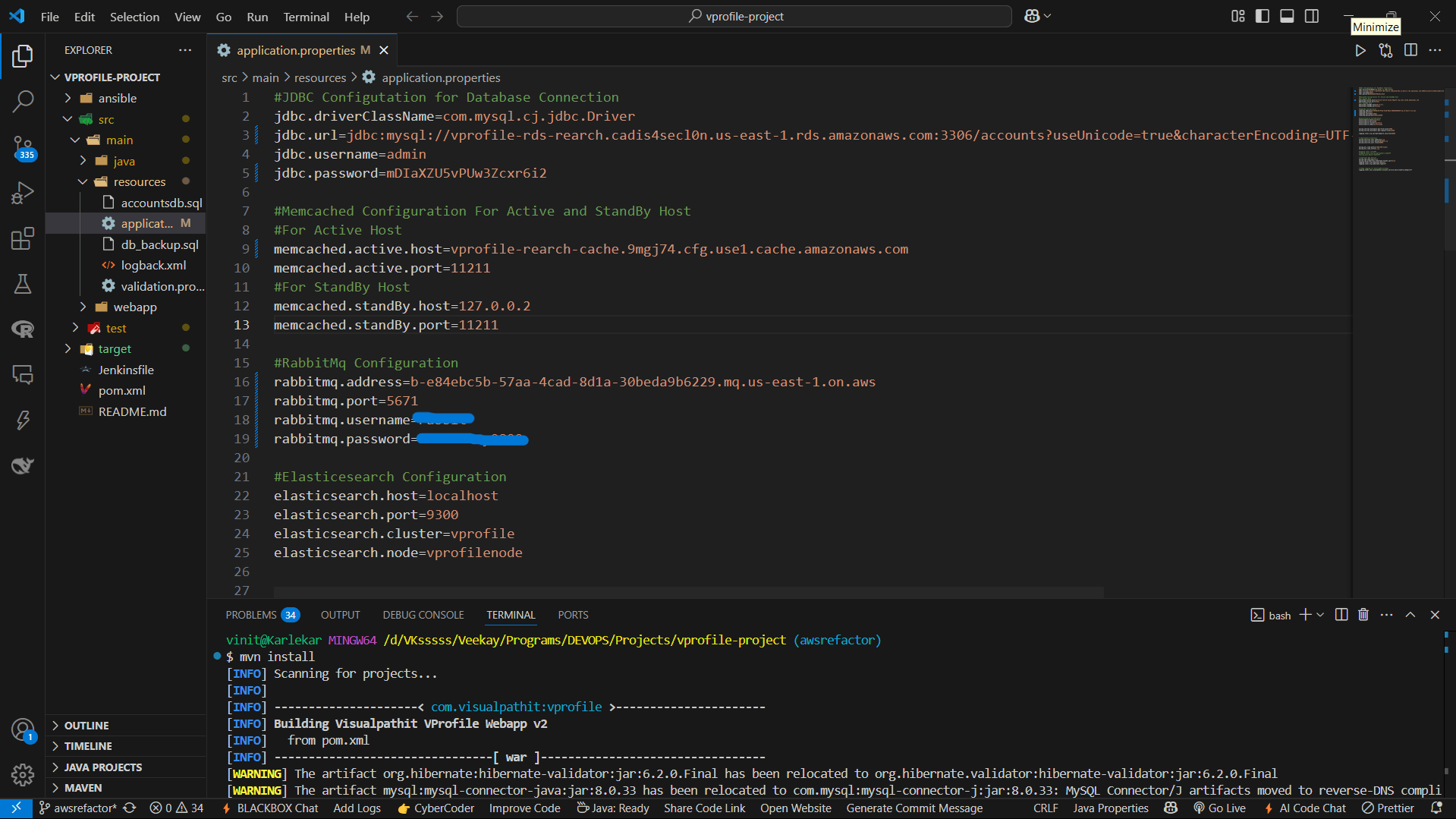Toggle the primary side bar layout button
The image size is (1456, 819).
click(x=1263, y=16)
